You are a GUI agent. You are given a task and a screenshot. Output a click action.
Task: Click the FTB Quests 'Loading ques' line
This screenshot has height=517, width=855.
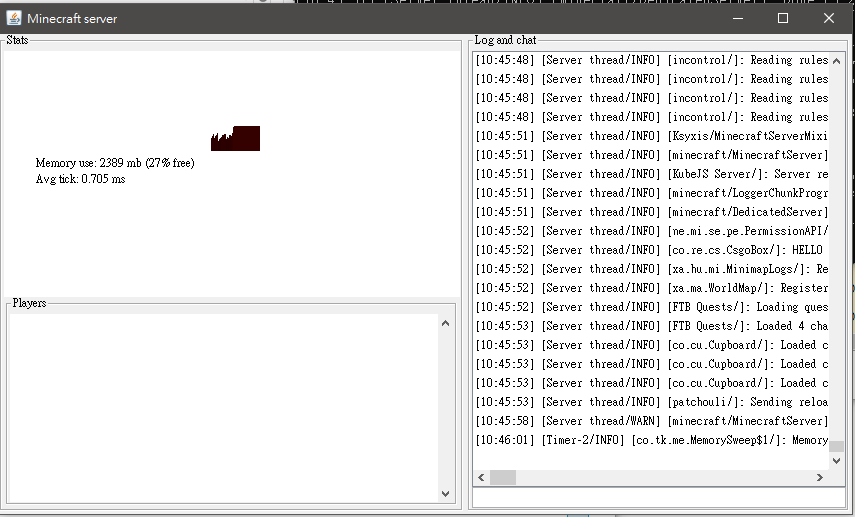point(652,307)
